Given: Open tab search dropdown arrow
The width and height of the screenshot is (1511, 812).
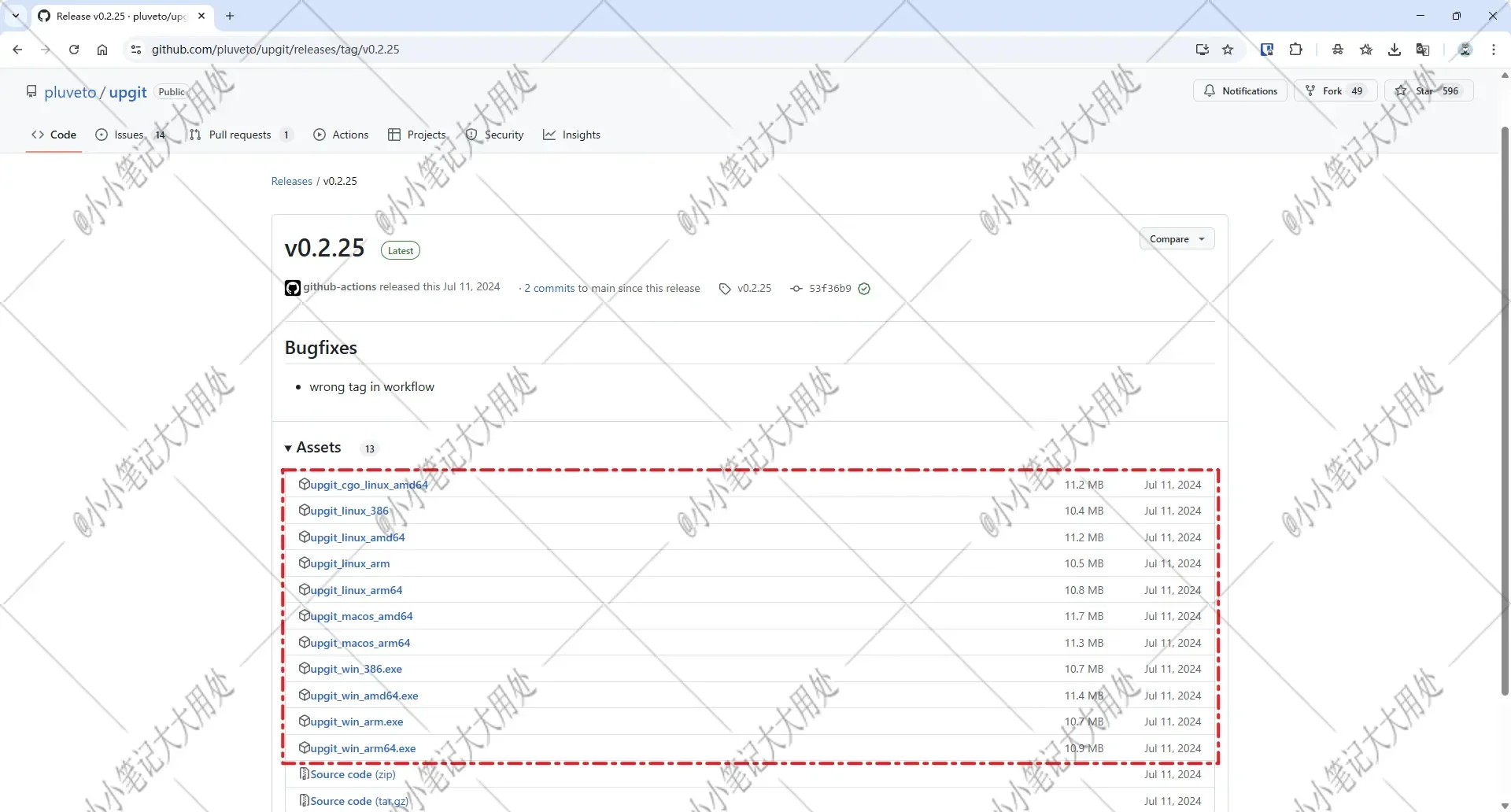Looking at the screenshot, I should point(15,16).
